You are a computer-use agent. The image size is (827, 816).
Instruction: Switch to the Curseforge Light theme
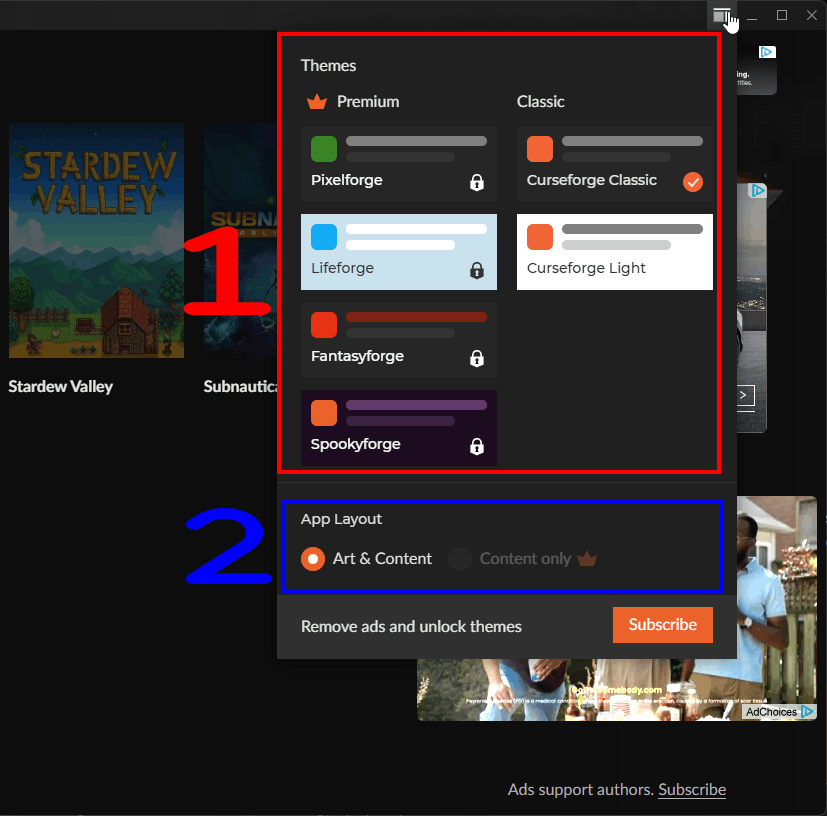point(614,252)
